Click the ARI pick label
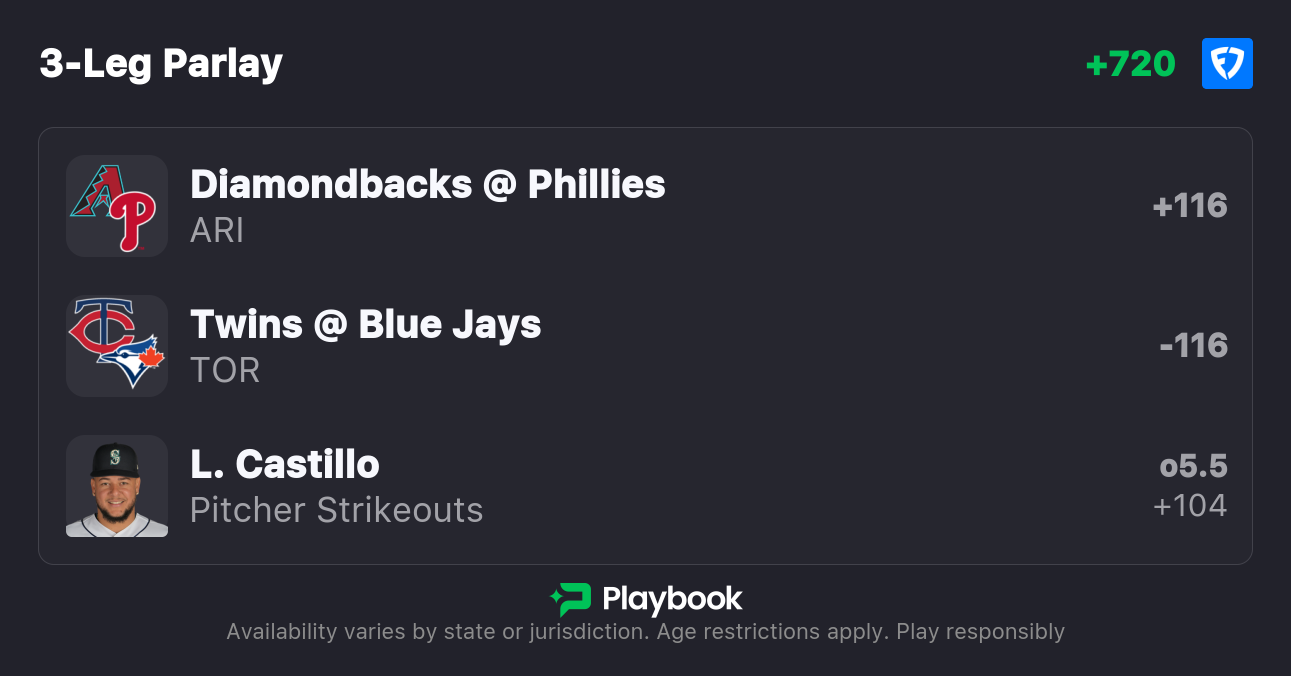The height and width of the screenshot is (676, 1291). pyautogui.click(x=217, y=230)
